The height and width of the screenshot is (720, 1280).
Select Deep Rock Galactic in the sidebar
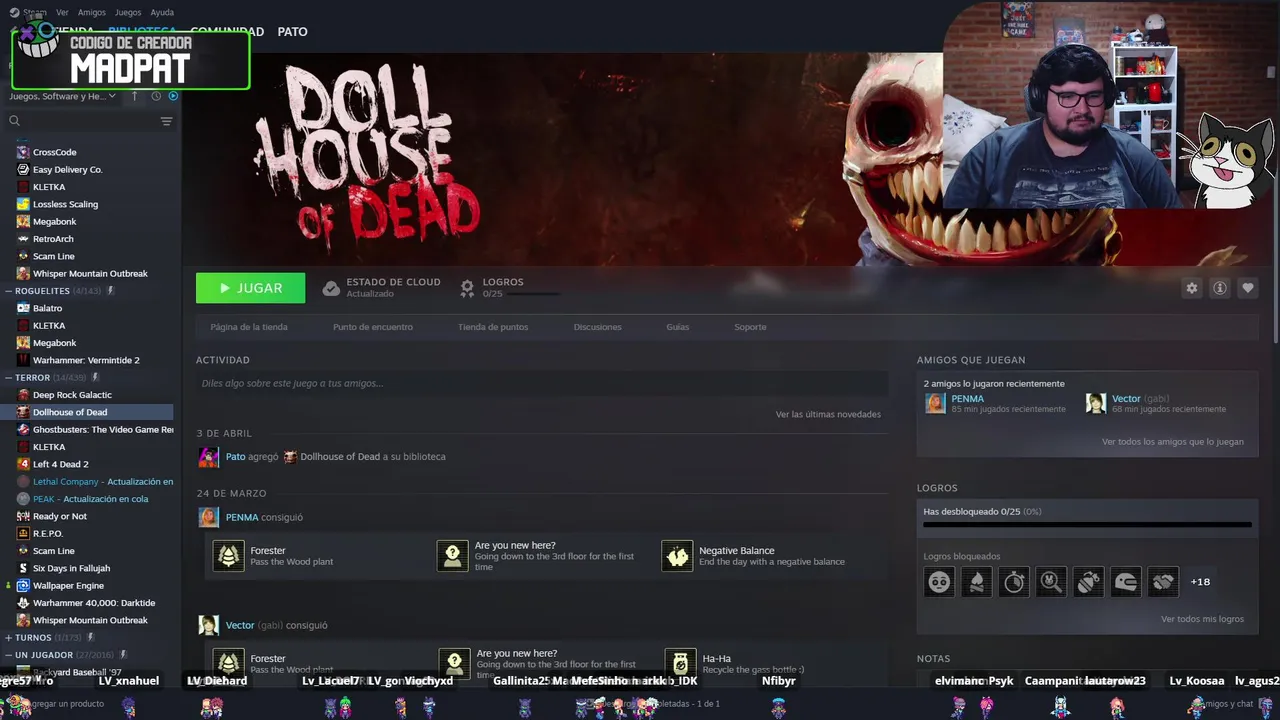(x=72, y=395)
